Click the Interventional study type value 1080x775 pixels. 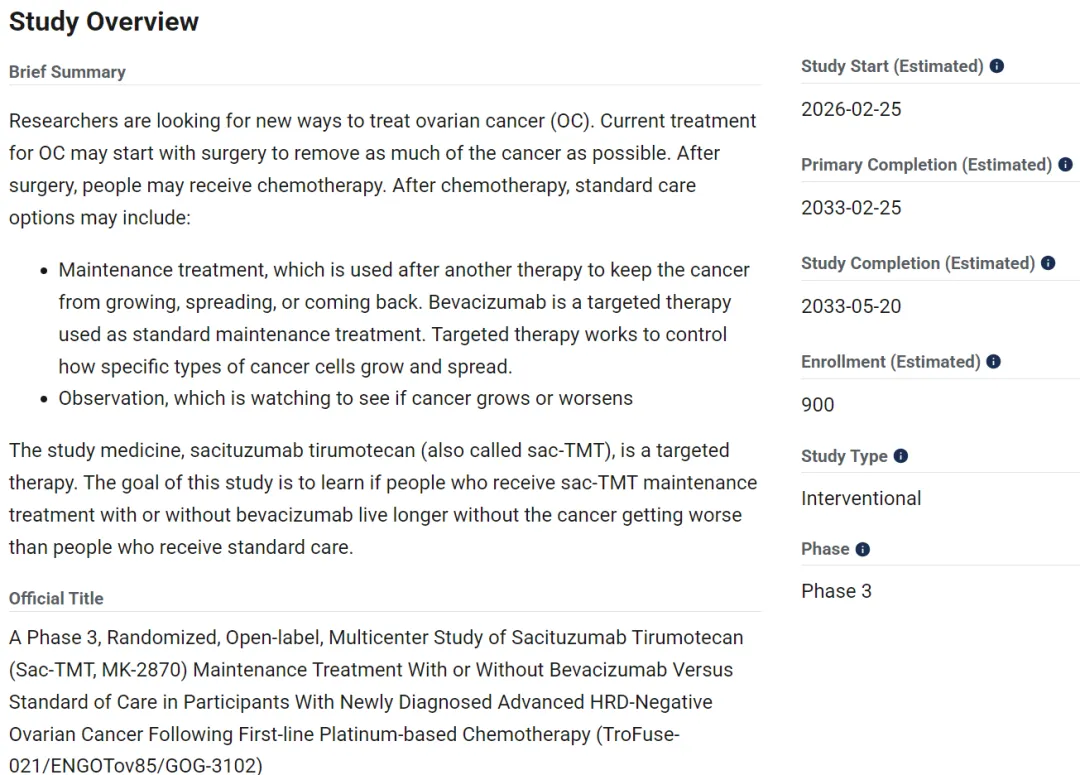(x=860, y=498)
